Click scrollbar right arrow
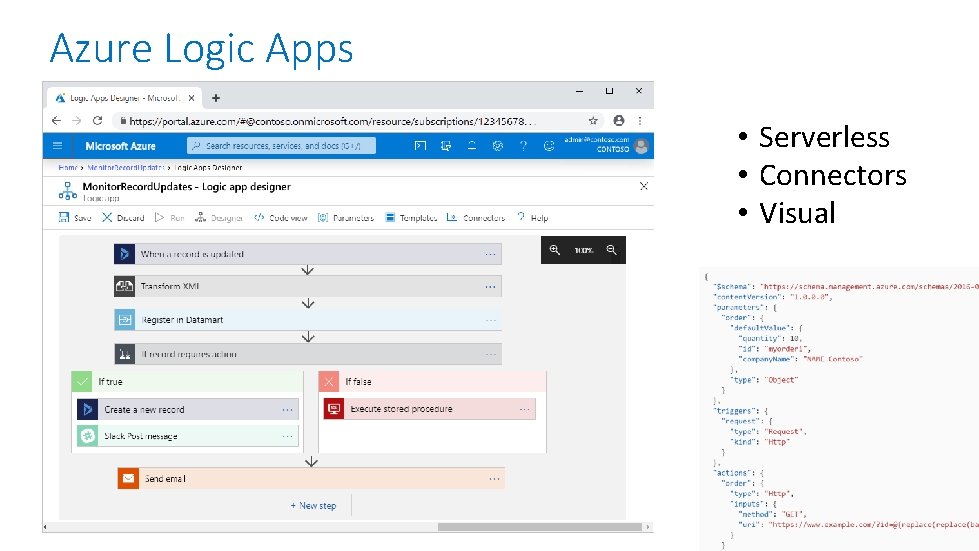The width and height of the screenshot is (979, 551). click(x=648, y=527)
